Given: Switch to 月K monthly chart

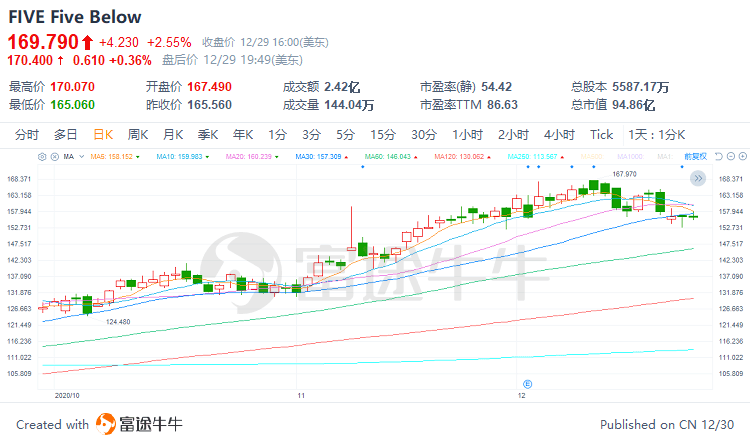Looking at the screenshot, I should point(173,135).
